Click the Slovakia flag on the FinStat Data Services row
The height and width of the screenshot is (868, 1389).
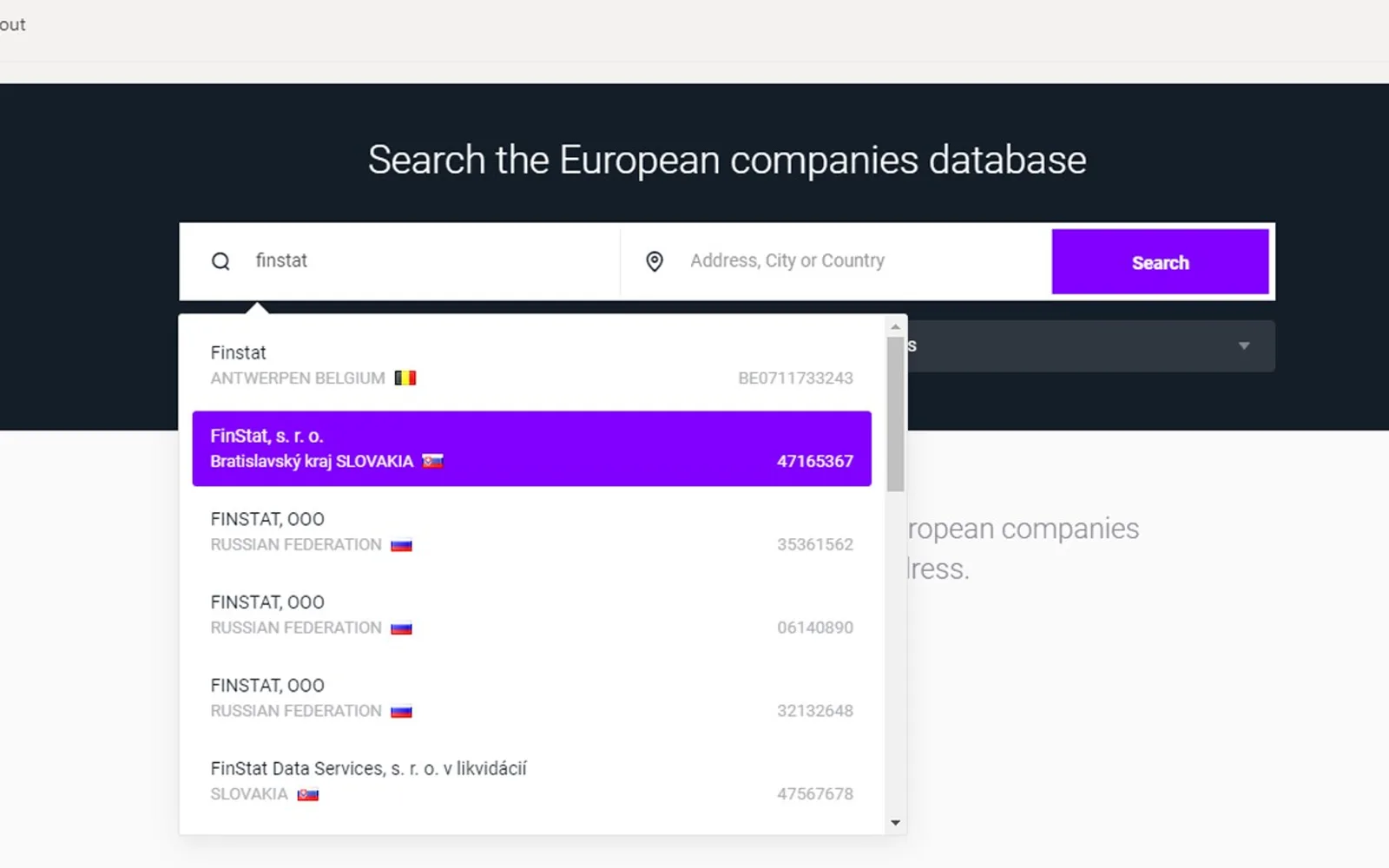[x=307, y=794]
